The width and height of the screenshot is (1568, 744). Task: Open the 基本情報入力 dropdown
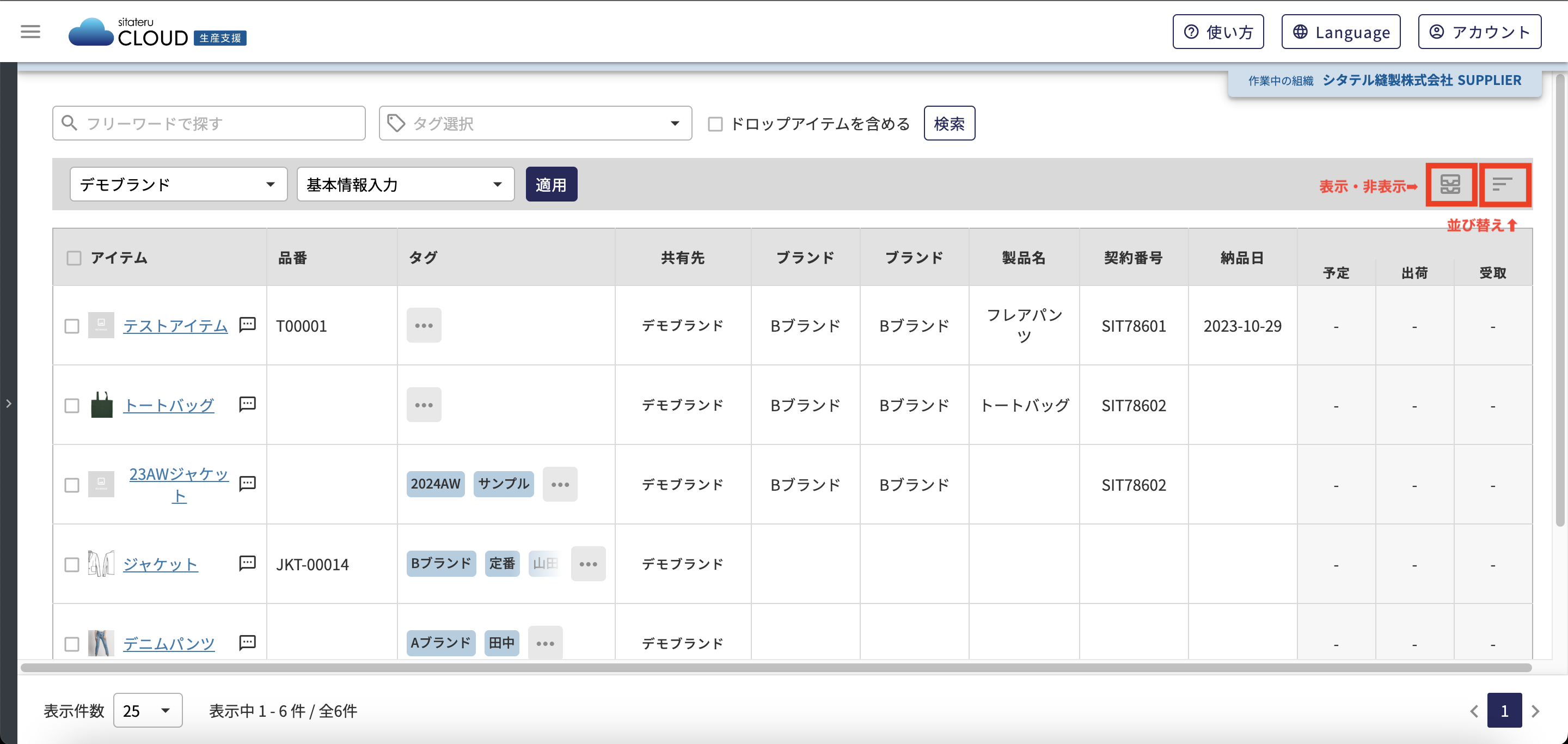click(x=406, y=184)
